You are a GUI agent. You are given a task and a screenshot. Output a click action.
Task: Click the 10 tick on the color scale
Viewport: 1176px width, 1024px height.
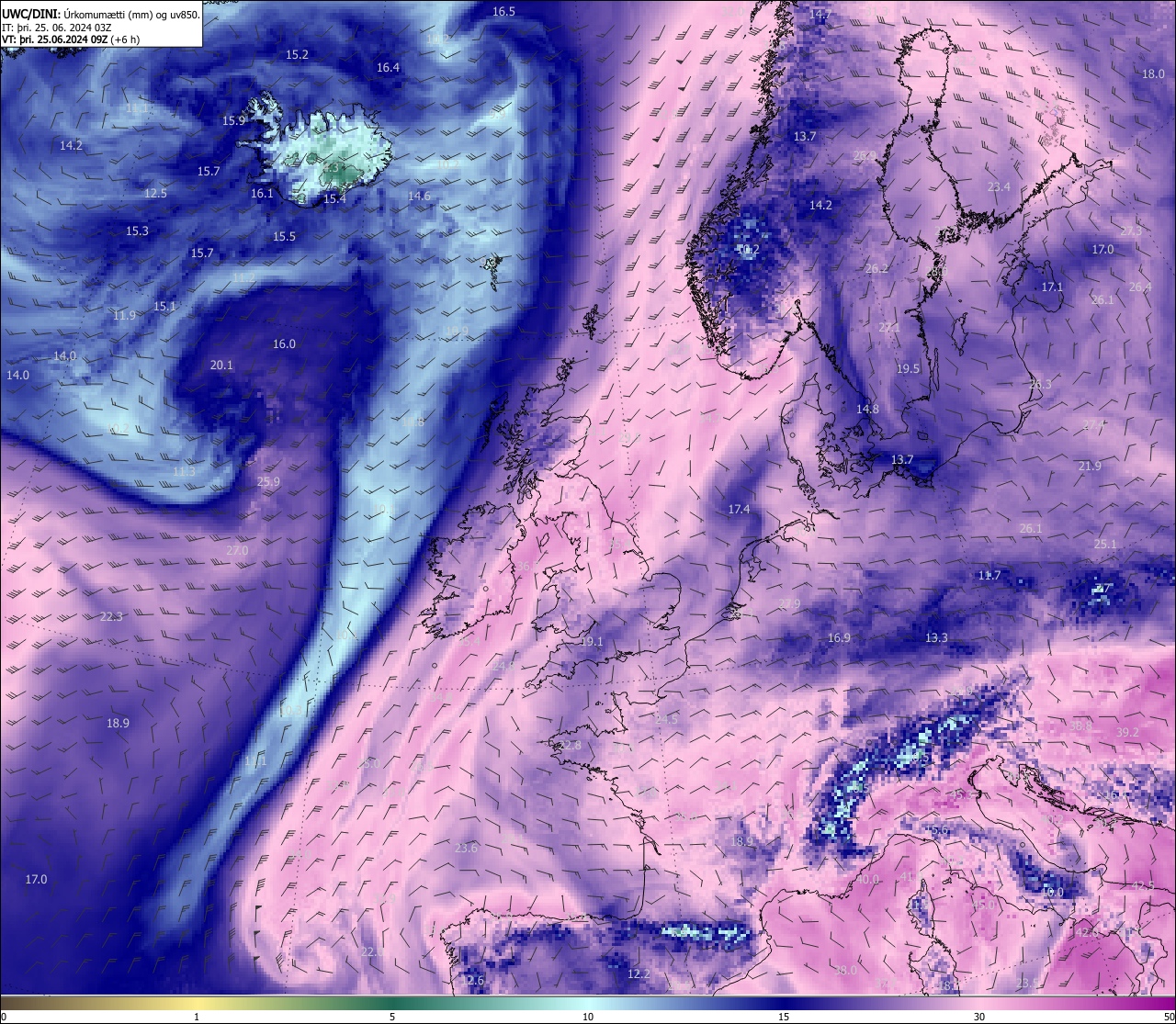588,1017
